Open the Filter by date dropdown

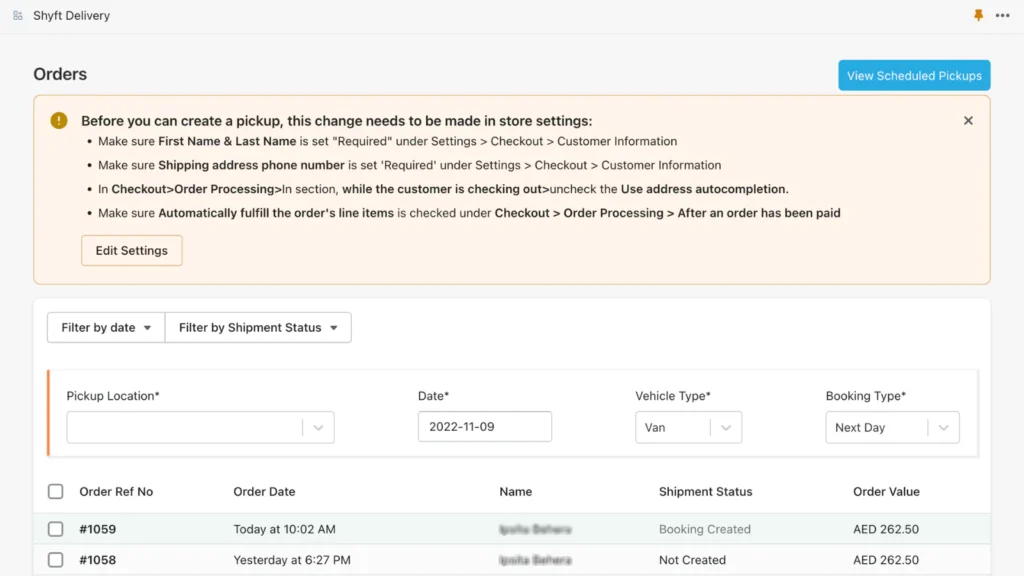pos(106,327)
